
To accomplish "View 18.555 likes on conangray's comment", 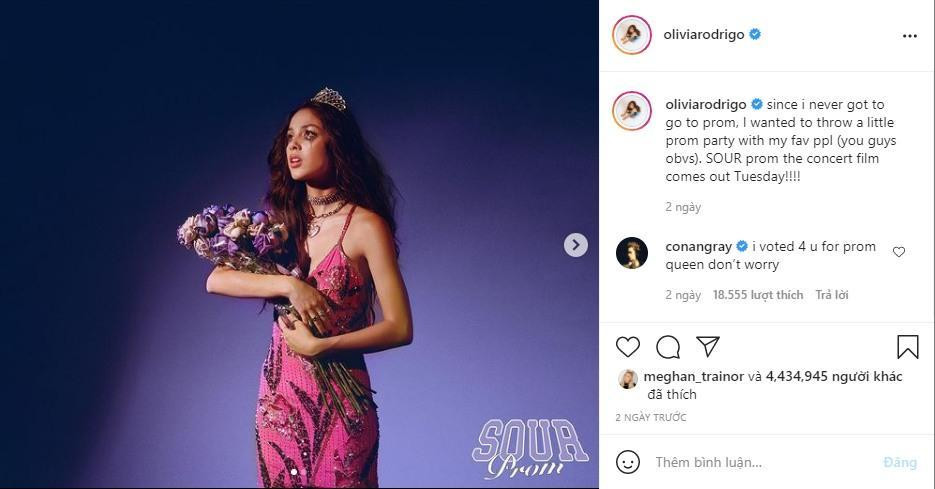I will 758,295.
